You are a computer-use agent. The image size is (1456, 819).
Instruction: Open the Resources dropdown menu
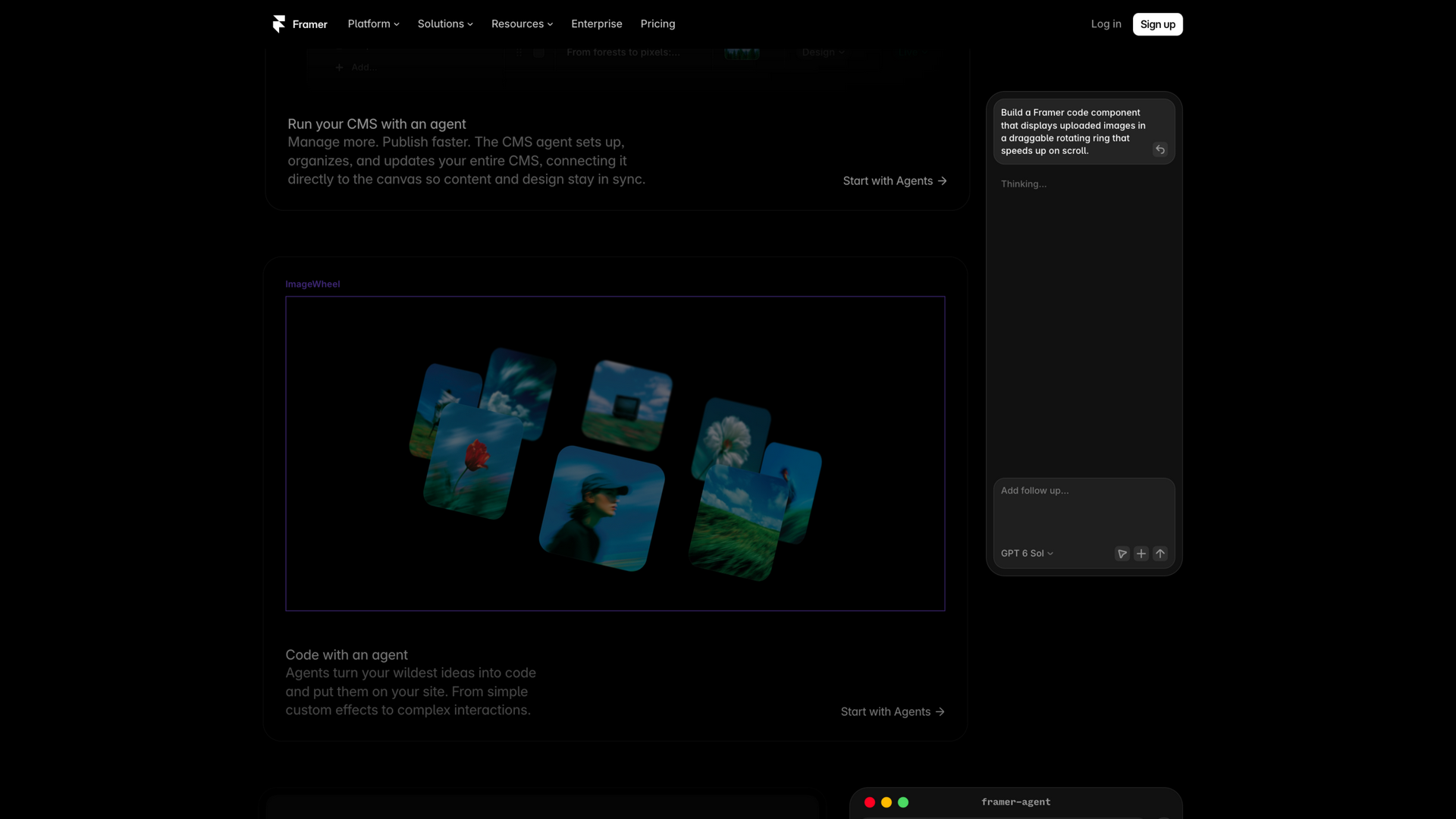point(522,24)
